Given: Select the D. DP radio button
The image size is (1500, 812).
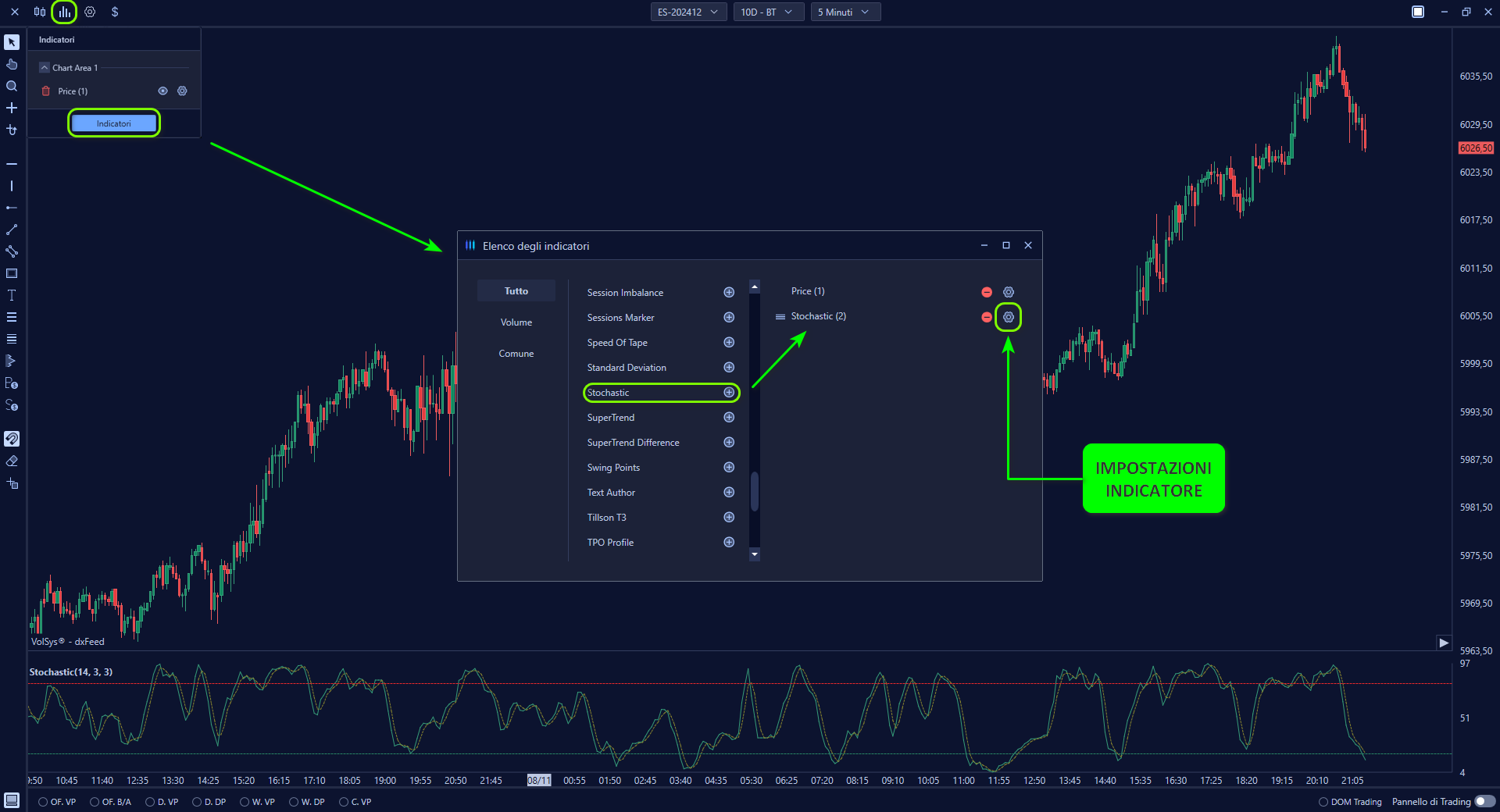Looking at the screenshot, I should pyautogui.click(x=197, y=802).
